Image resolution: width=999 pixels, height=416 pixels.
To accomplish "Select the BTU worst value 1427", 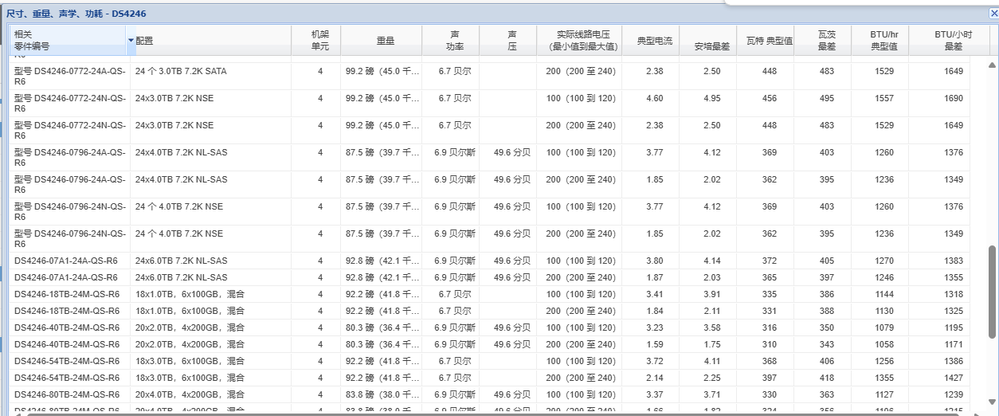I will click(952, 378).
